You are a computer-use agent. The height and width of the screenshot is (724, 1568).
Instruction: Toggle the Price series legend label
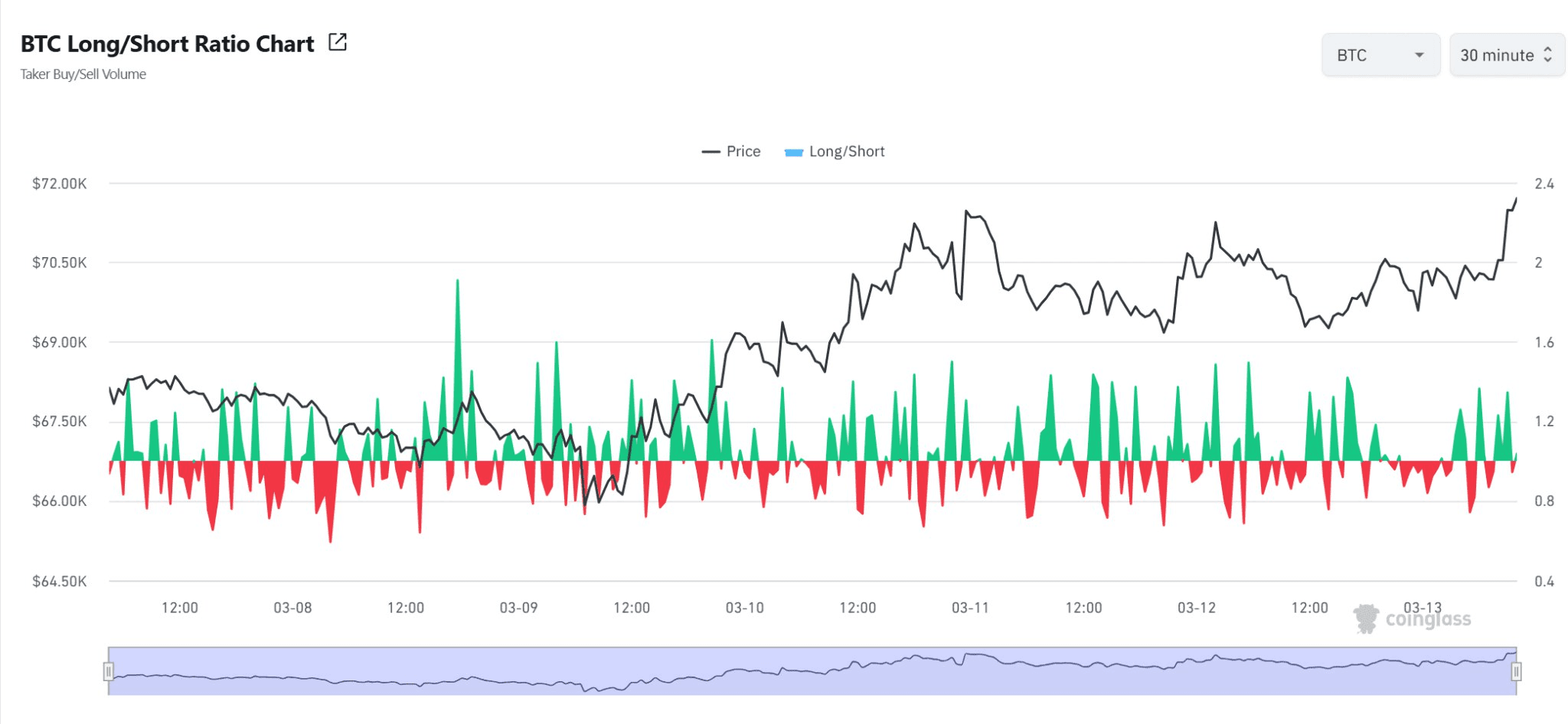(x=743, y=152)
